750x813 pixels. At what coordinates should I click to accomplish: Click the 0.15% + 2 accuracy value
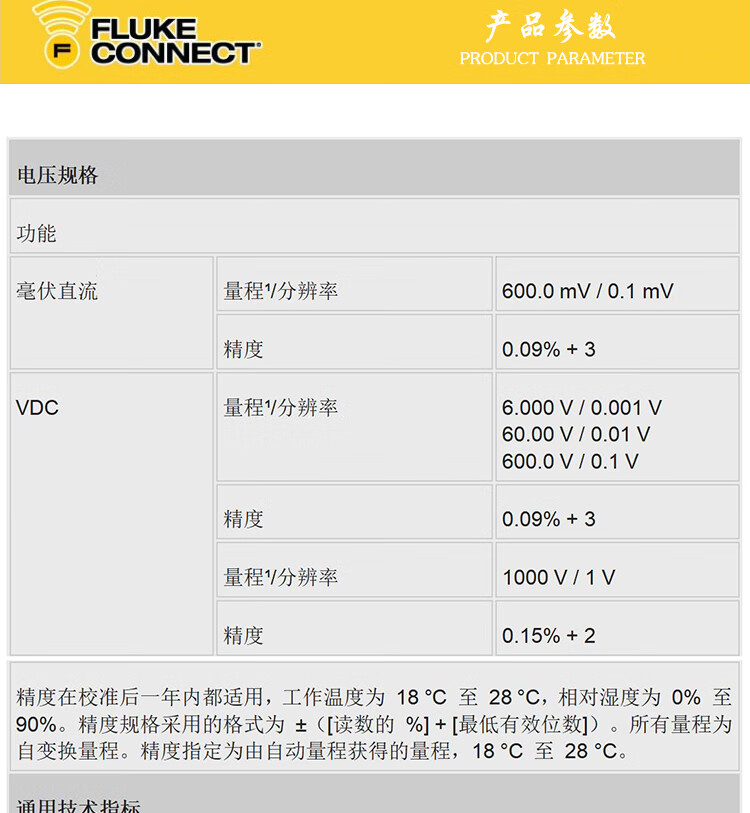[549, 636]
